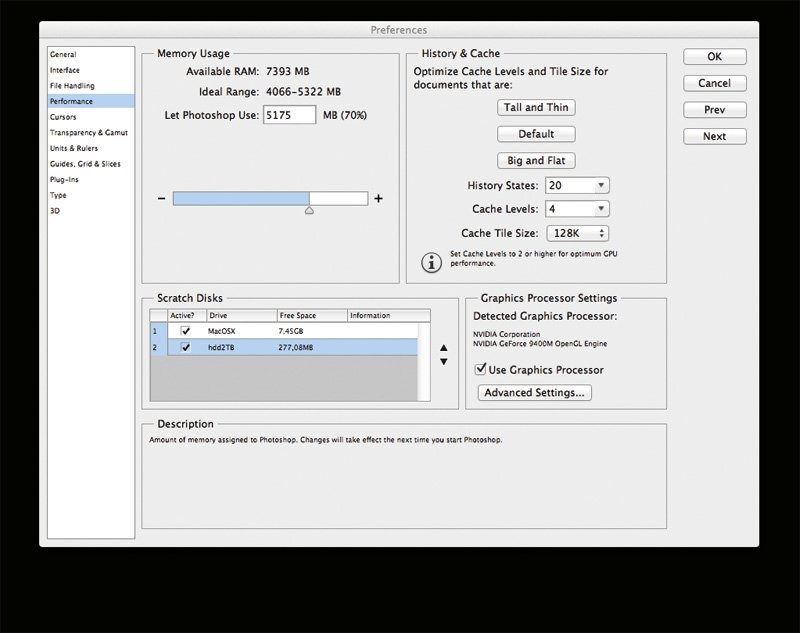Click the minus icon beside memory slider
The height and width of the screenshot is (633, 800).
pos(162,198)
